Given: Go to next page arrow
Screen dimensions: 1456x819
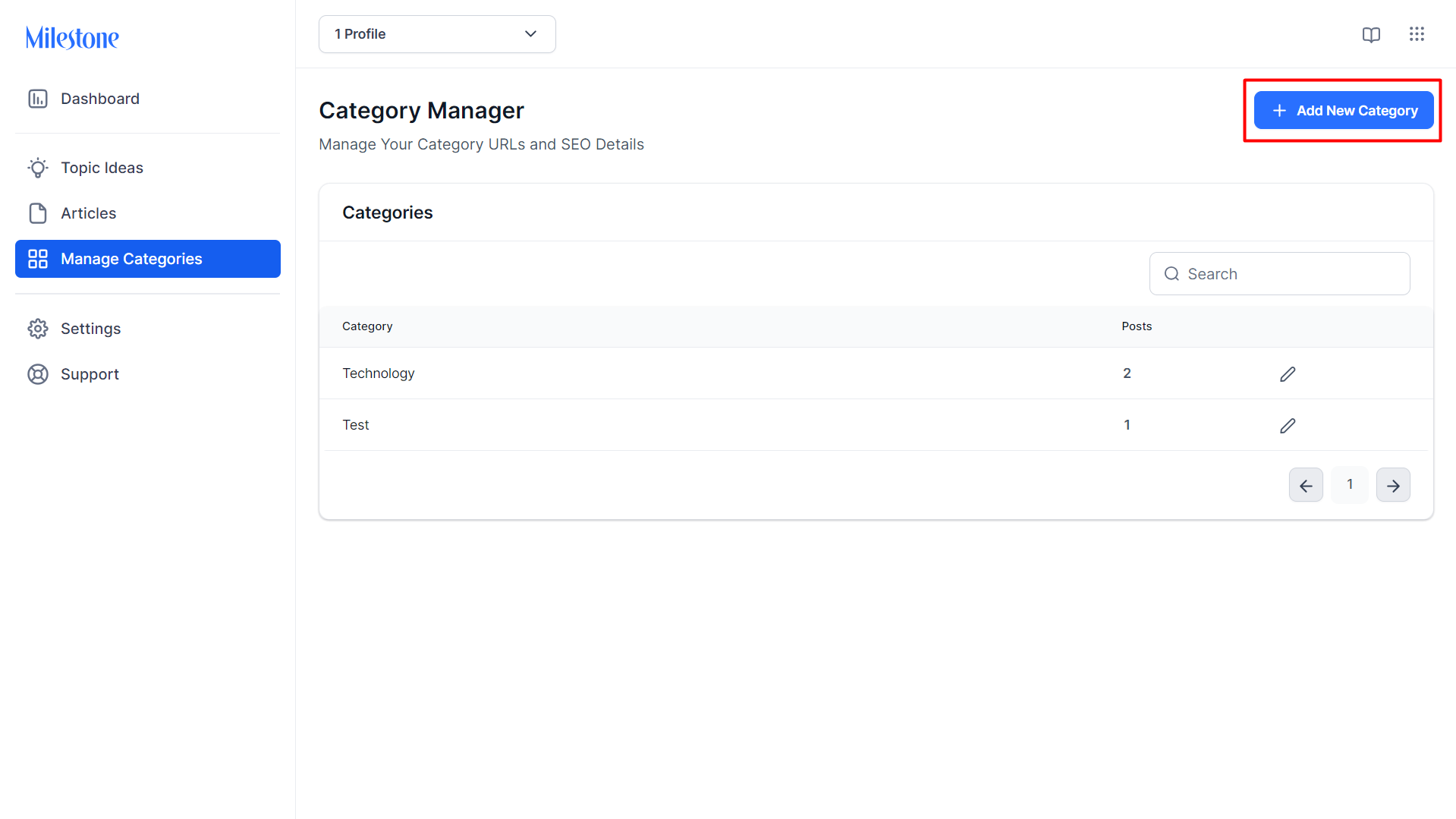Looking at the screenshot, I should [1393, 485].
